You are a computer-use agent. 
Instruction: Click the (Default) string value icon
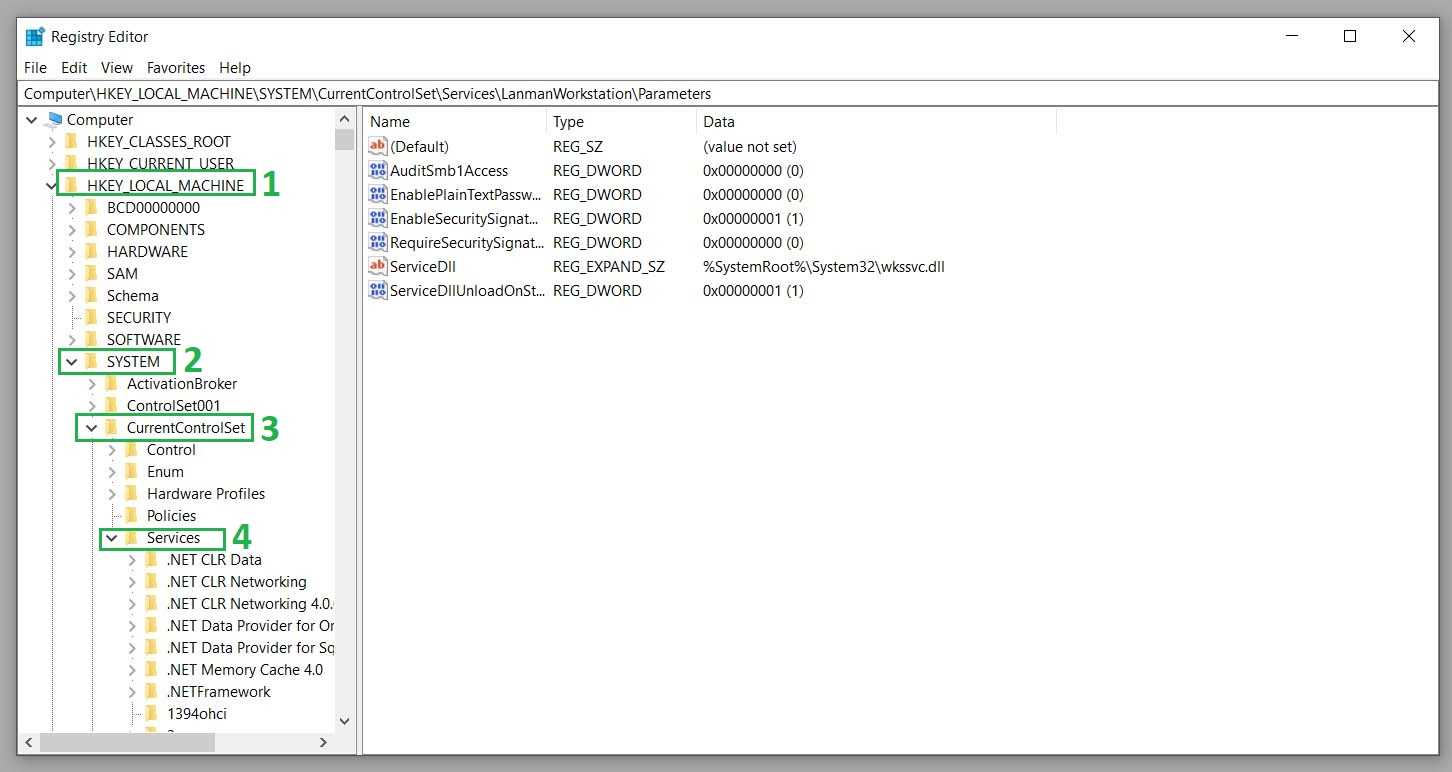click(x=377, y=147)
